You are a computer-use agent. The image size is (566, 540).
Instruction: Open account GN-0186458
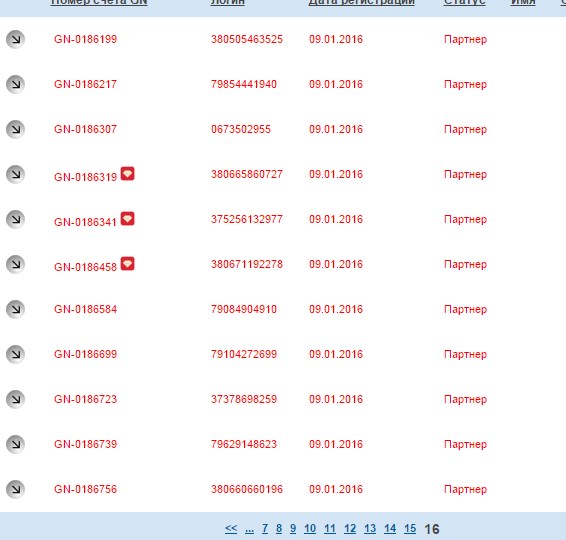[86, 267]
